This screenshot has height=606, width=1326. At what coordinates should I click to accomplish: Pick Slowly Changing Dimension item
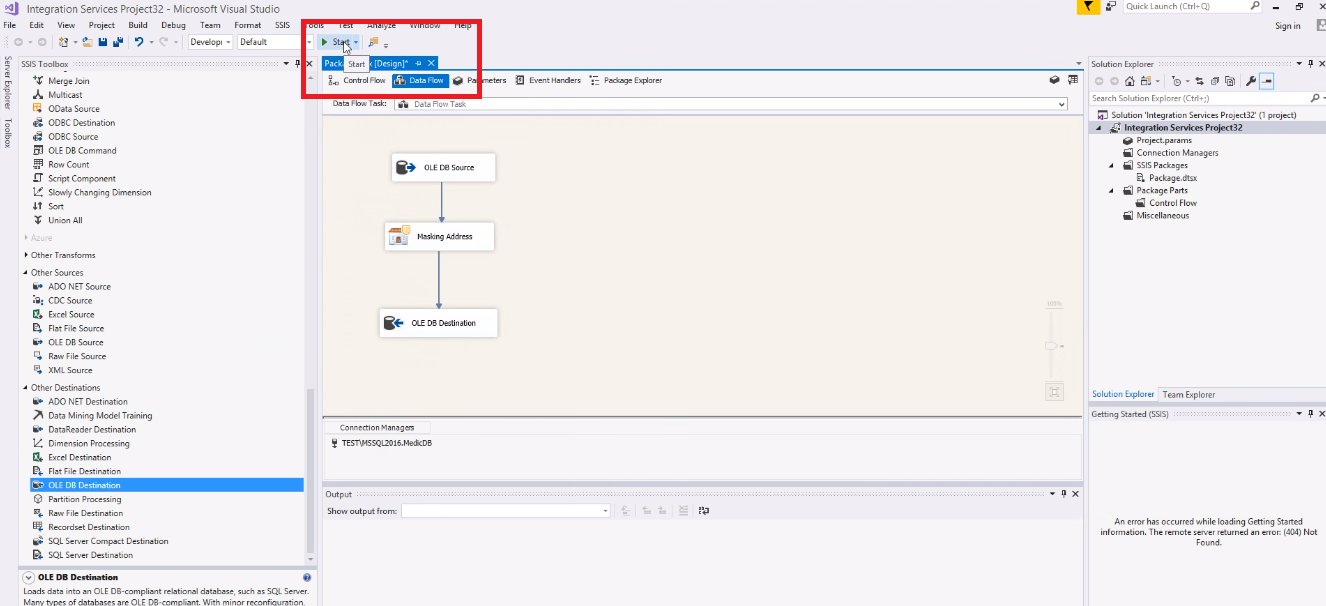point(100,192)
